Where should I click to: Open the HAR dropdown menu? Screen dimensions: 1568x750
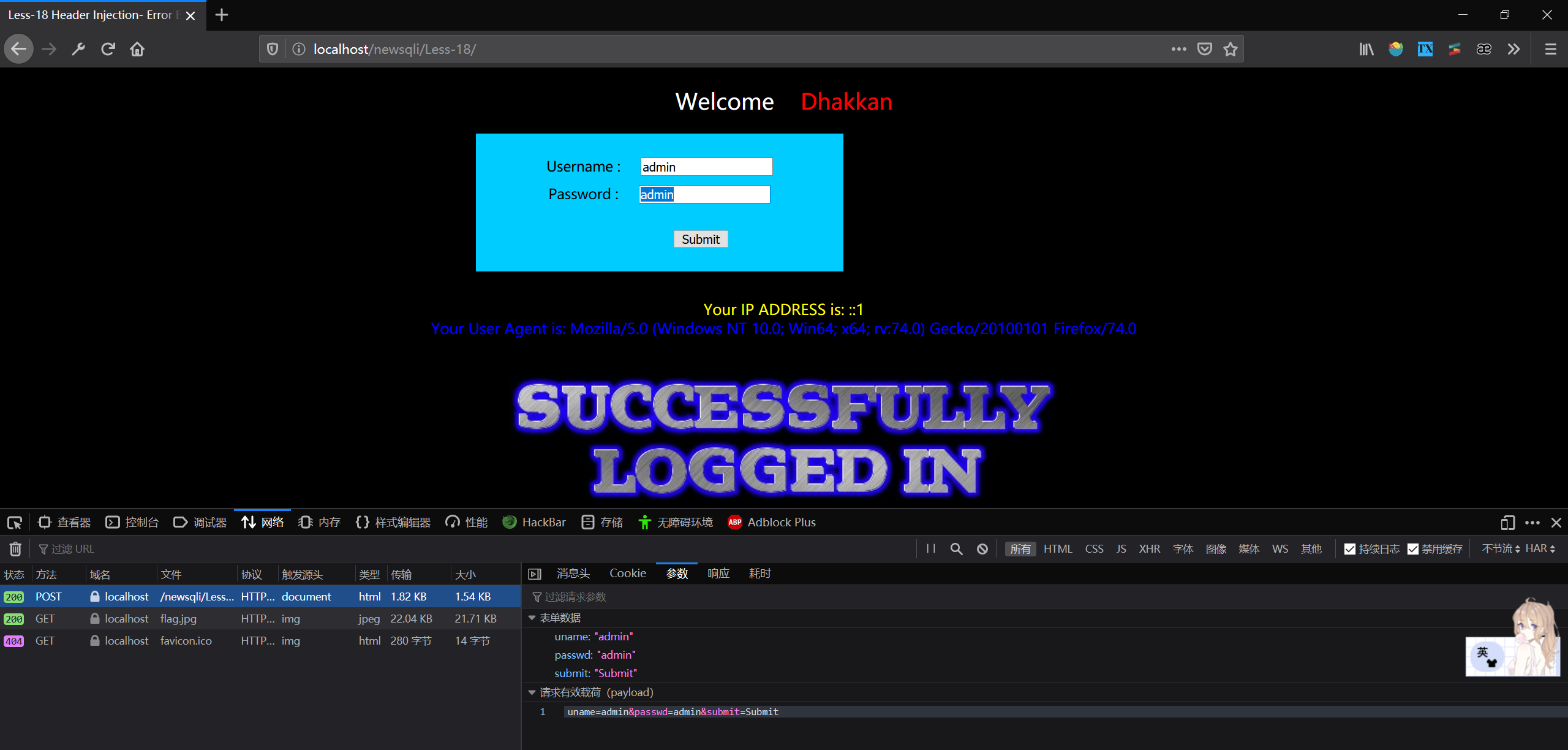1540,549
